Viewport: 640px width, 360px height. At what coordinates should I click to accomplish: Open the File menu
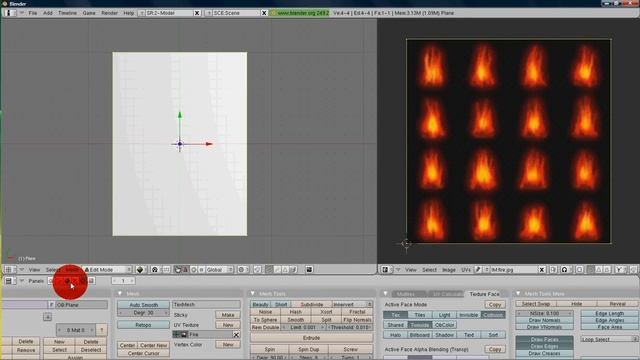click(33, 13)
